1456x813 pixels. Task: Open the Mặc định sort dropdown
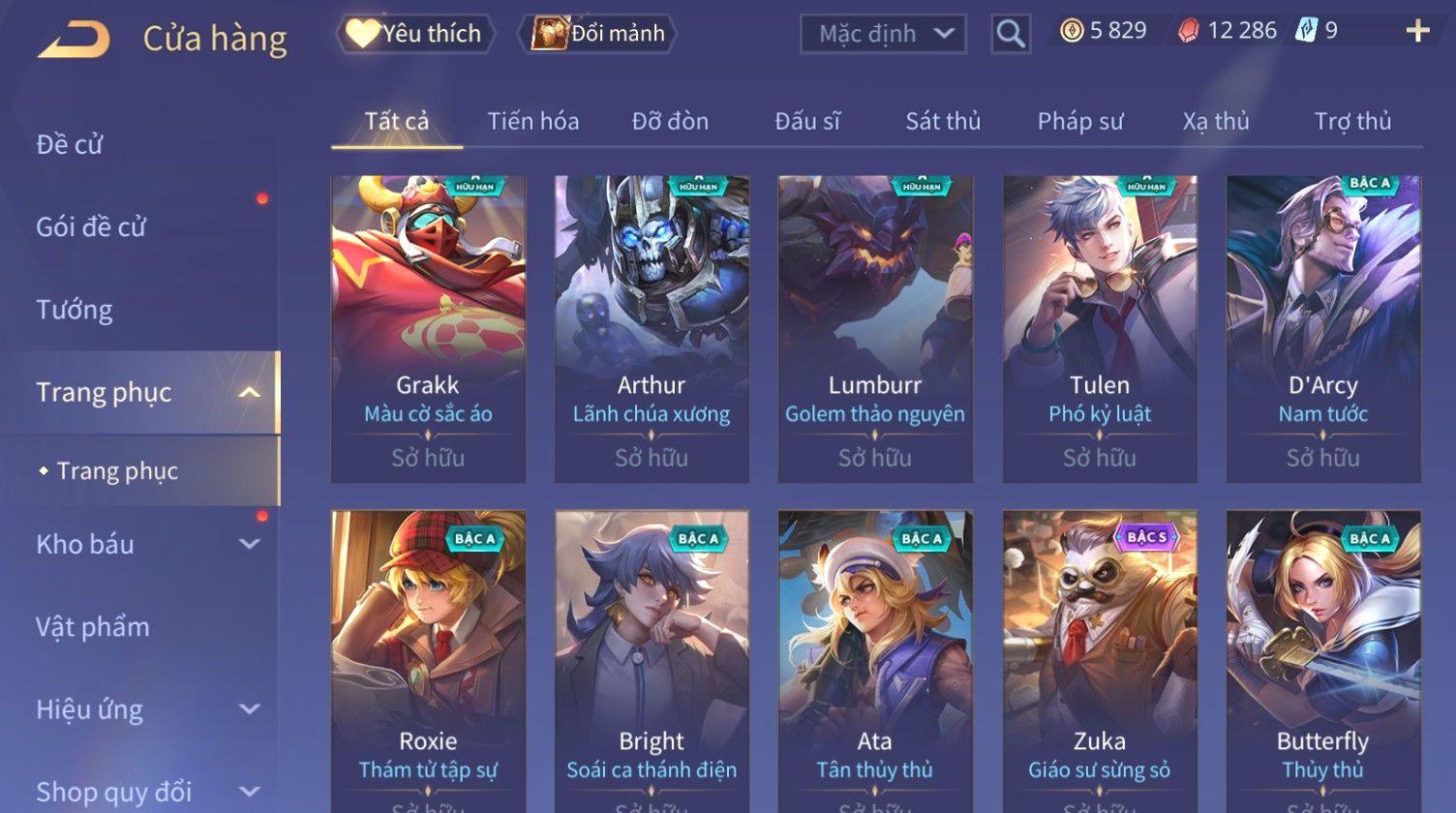click(x=883, y=34)
